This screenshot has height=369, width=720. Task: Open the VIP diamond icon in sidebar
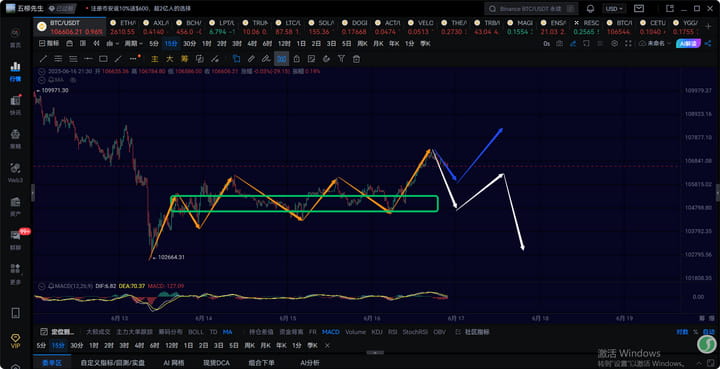pos(15,340)
